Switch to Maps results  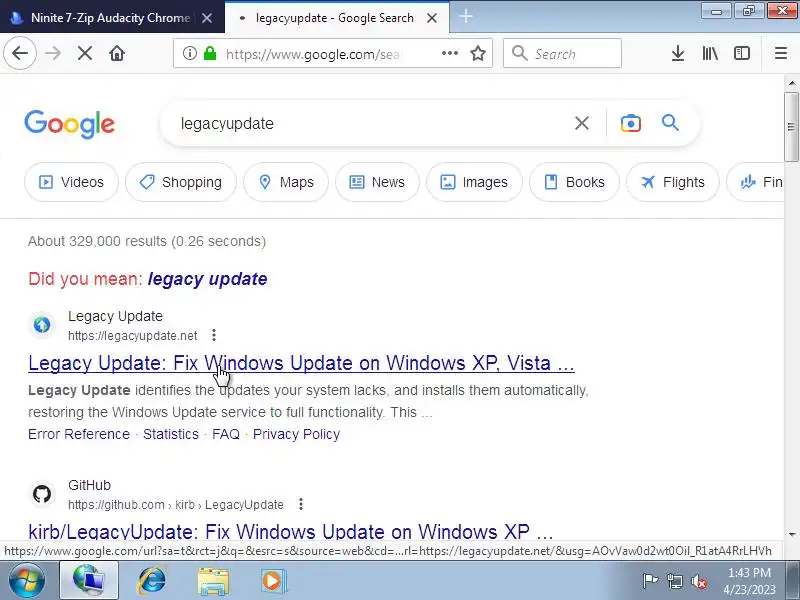pyautogui.click(x=286, y=182)
